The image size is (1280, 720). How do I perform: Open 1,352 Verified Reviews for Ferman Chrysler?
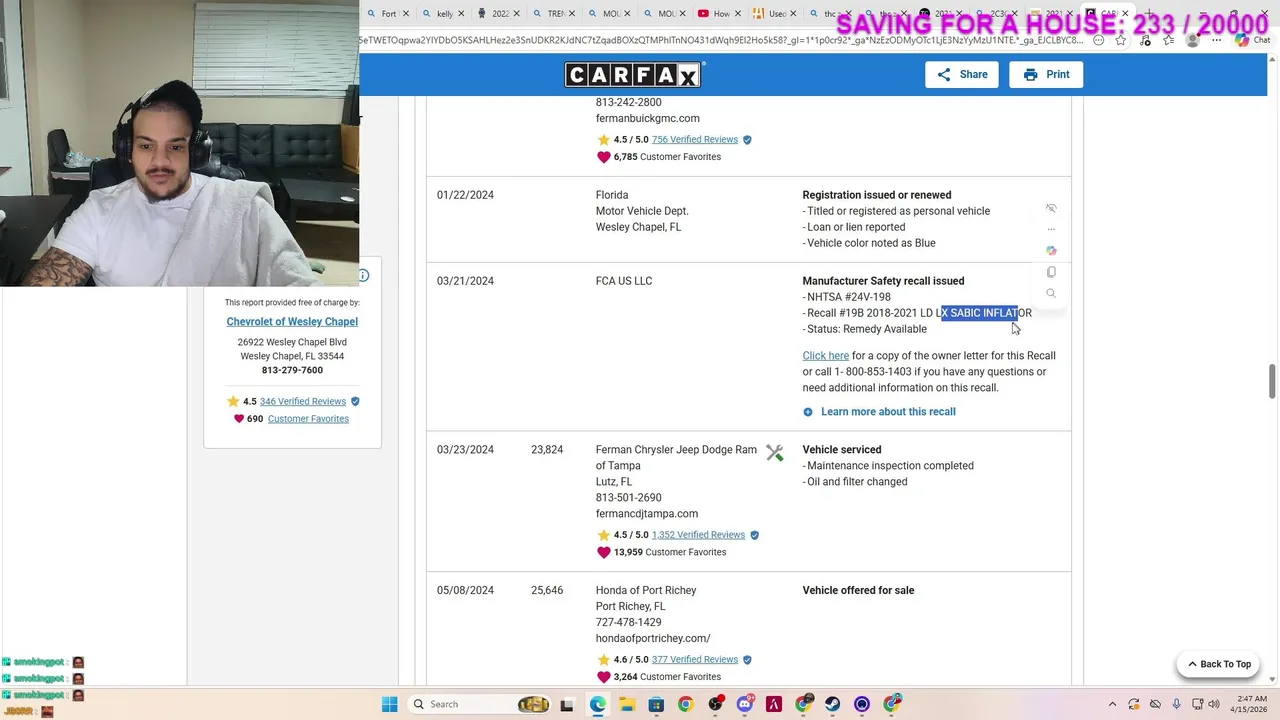click(698, 535)
